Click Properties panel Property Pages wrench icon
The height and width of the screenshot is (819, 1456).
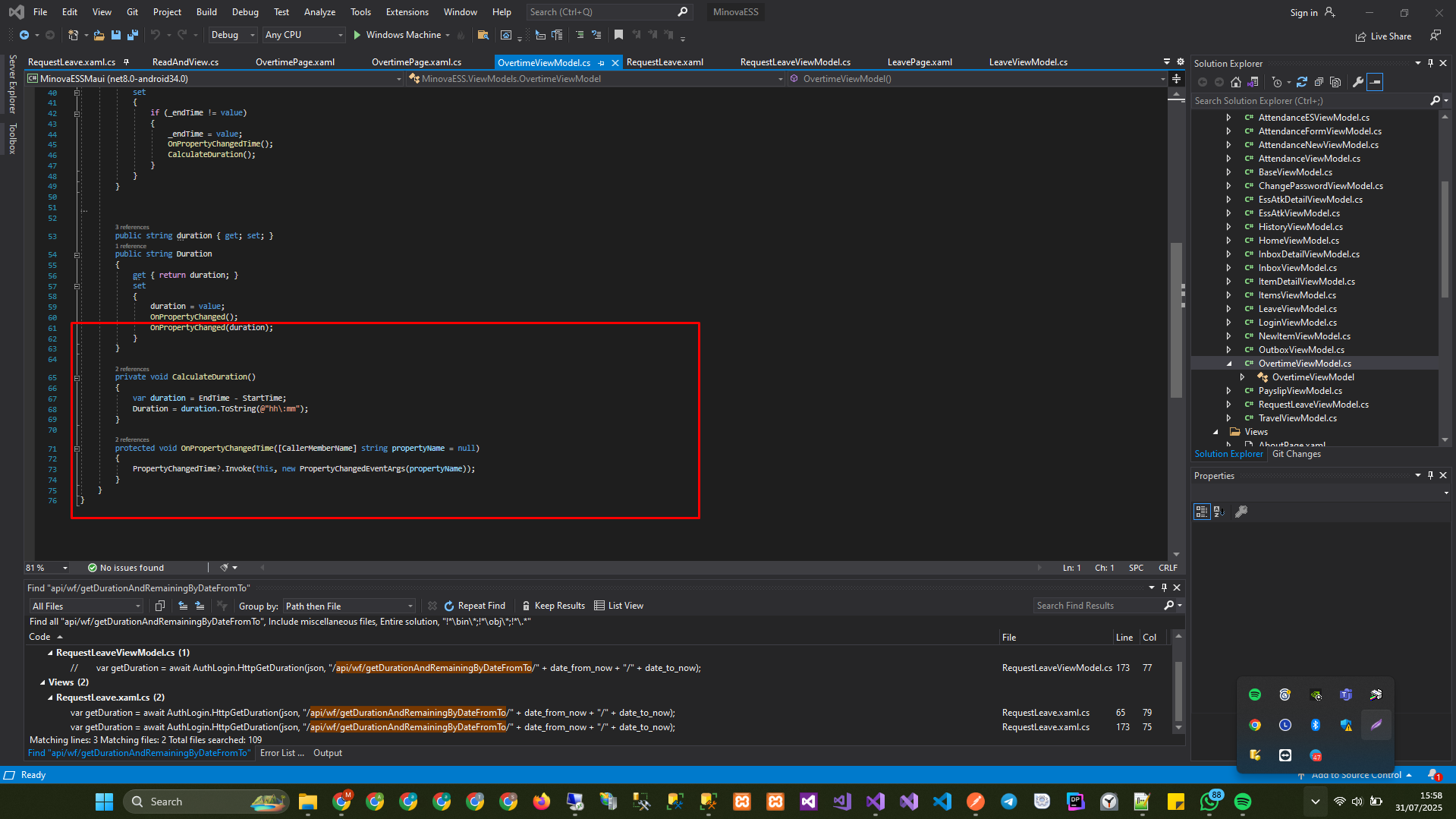pos(1241,512)
